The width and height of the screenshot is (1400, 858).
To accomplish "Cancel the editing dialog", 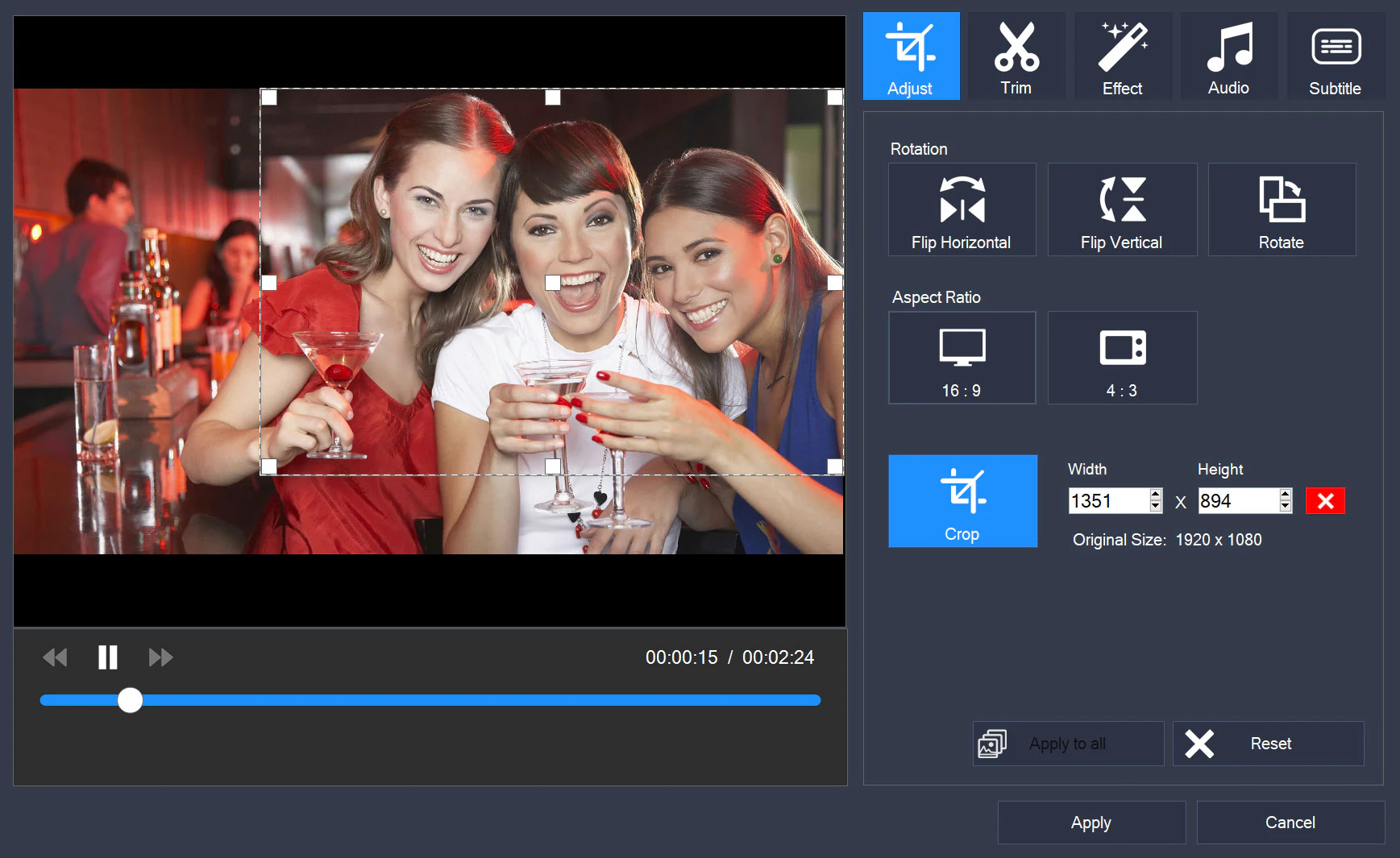I will tap(1290, 823).
